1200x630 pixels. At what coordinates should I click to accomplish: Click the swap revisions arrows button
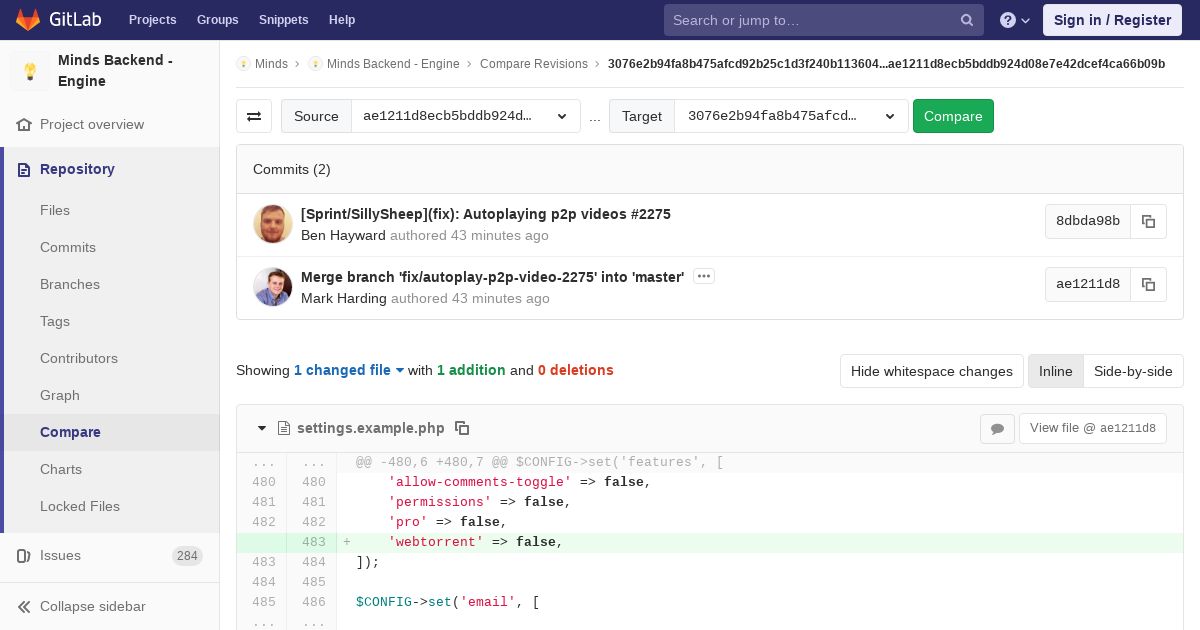[254, 116]
